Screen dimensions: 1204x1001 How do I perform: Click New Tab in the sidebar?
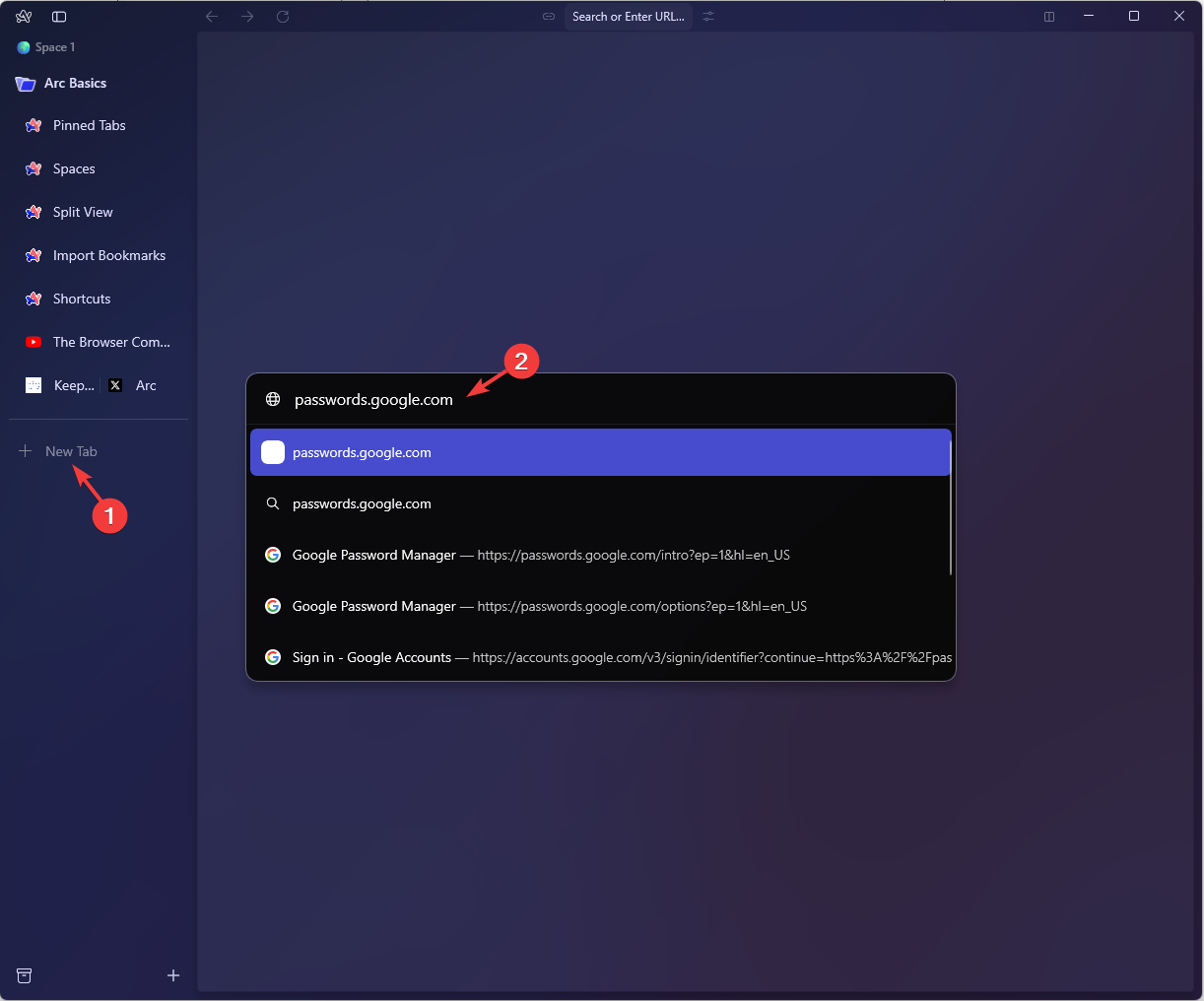pyautogui.click(x=71, y=451)
